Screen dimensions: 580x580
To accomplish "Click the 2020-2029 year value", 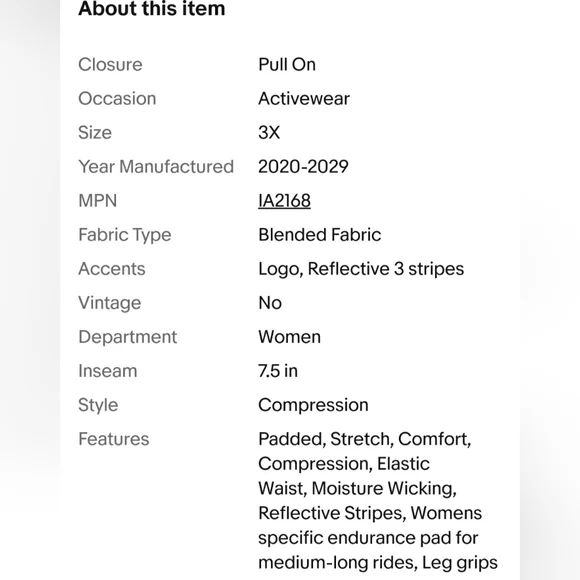I will pos(303,167).
